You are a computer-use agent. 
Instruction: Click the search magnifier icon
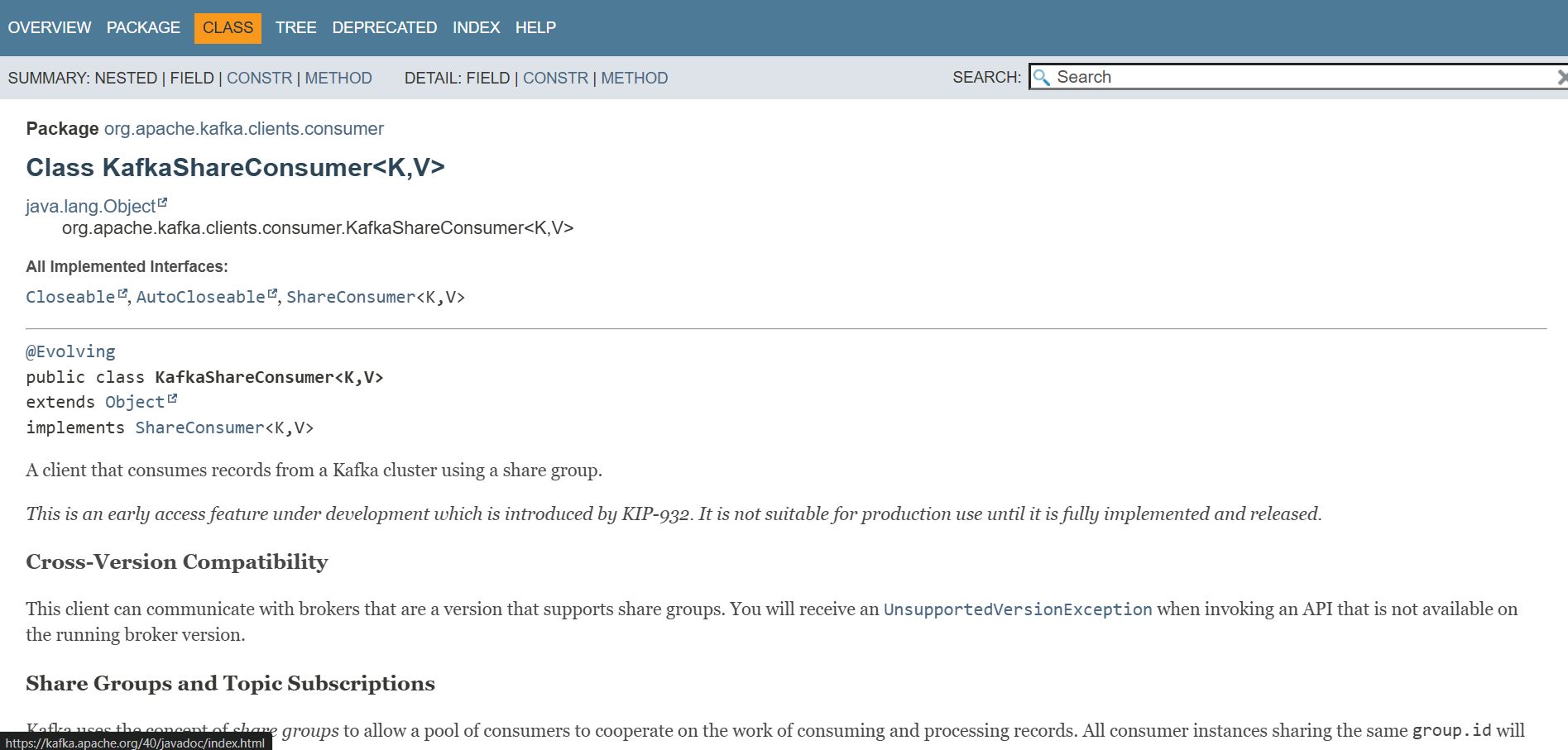pyautogui.click(x=1042, y=77)
